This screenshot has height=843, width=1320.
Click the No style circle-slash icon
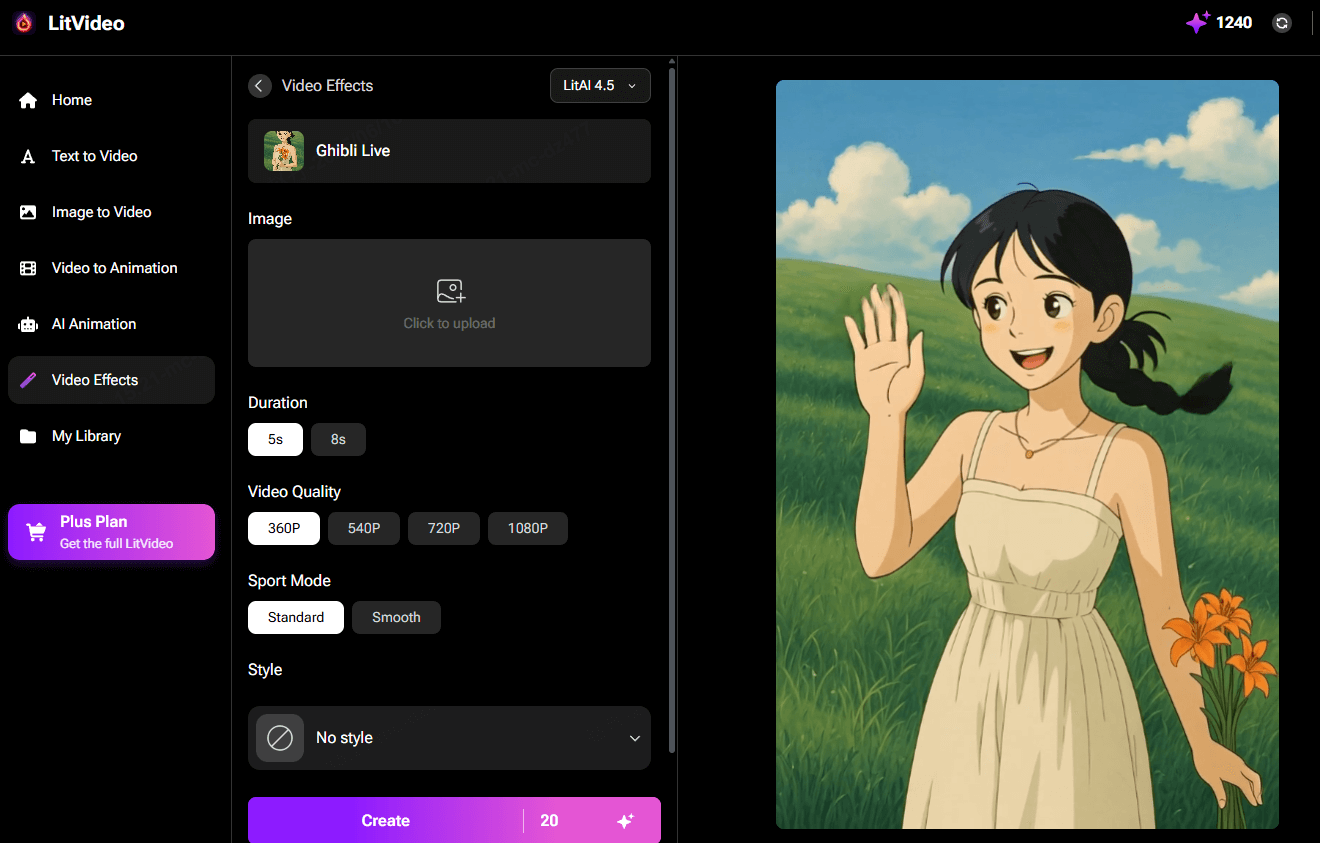[x=280, y=738]
